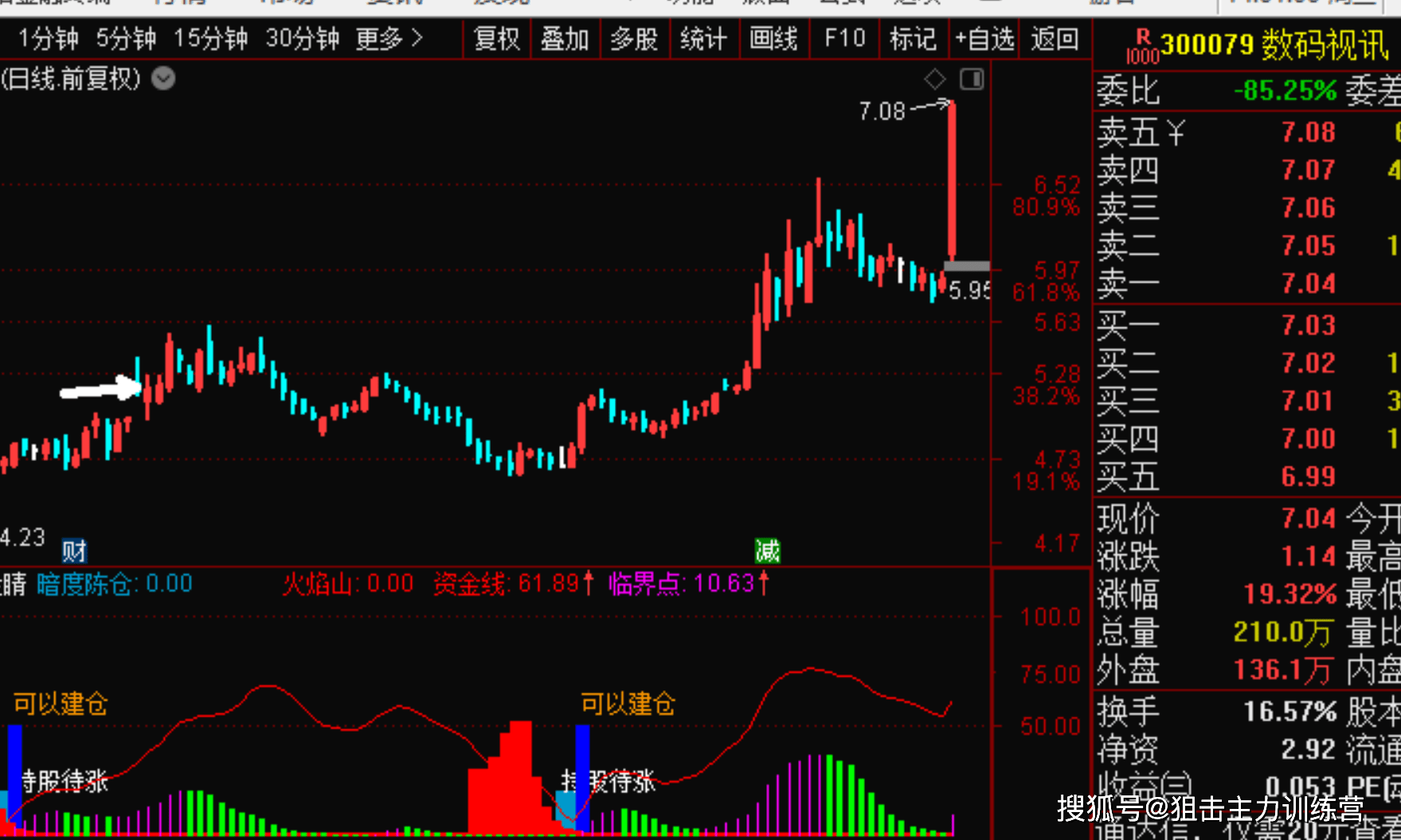This screenshot has width=1401, height=840.
Task: Select the 买五 price 6.99
Action: (1308, 476)
